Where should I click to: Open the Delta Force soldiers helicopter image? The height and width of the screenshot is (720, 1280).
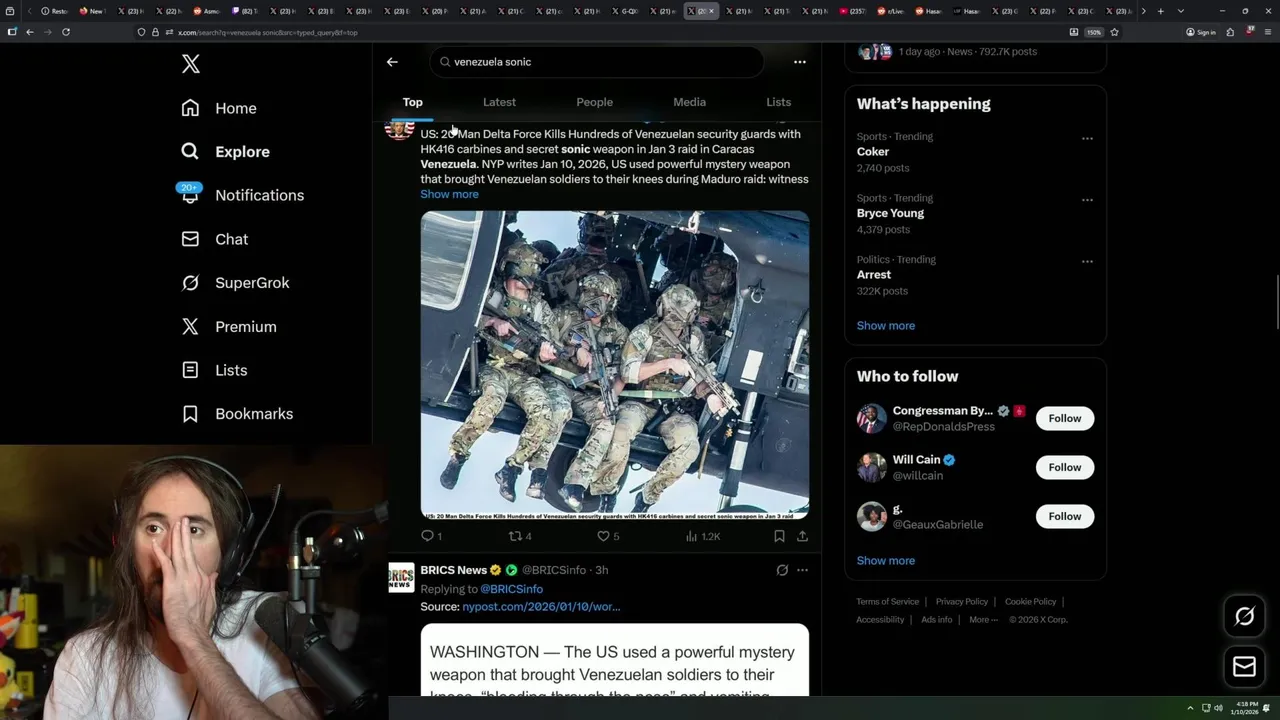coord(614,365)
